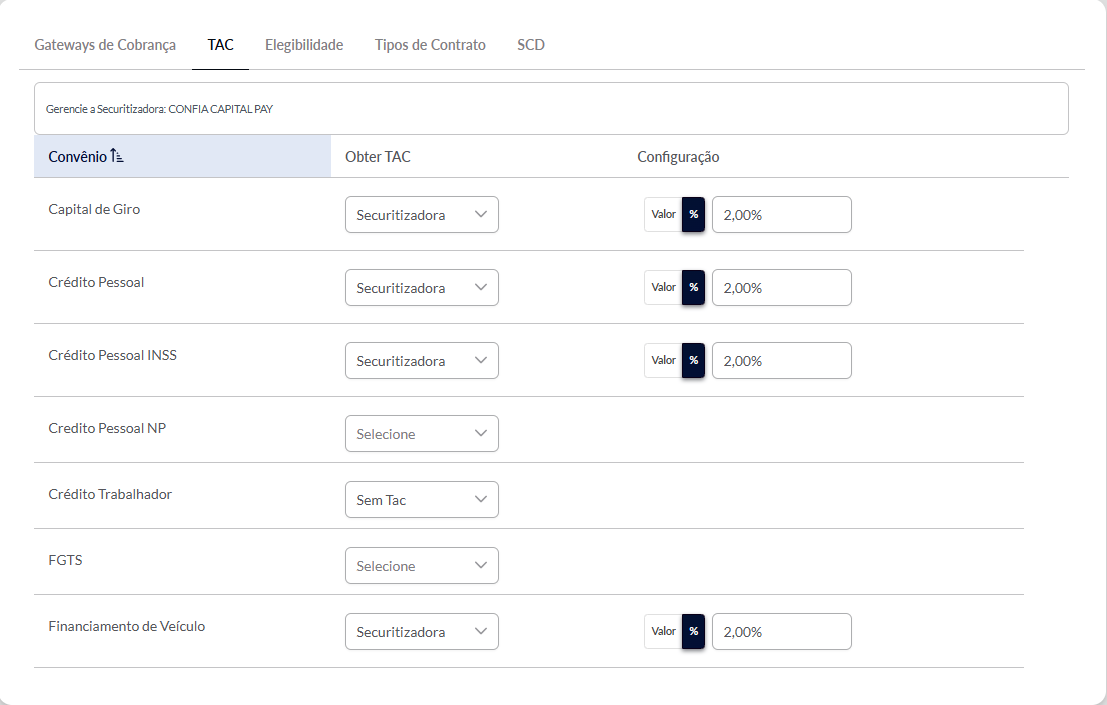Viewport: 1107px width, 705px height.
Task: Choose Valor option for Capital de Giro
Action: point(663,215)
